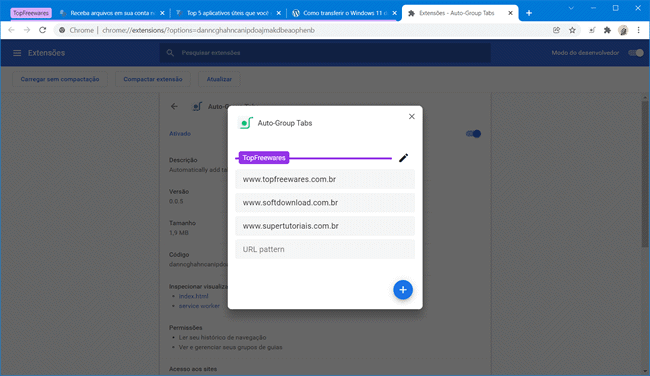Screen dimensions: 650x376
Task: Close the Receba arquivos tab
Action: point(162,13)
